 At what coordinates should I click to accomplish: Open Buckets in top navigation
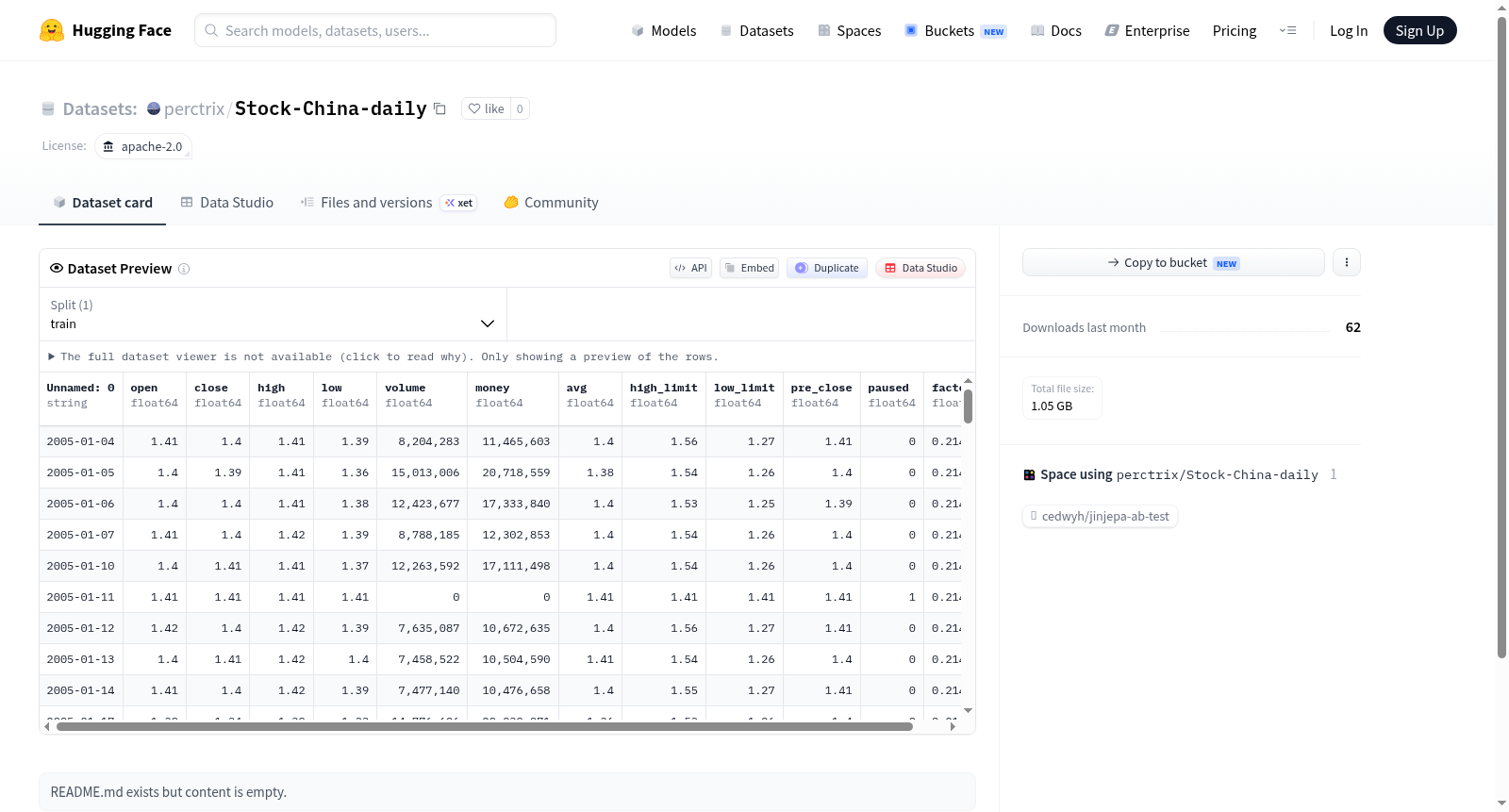[955, 30]
